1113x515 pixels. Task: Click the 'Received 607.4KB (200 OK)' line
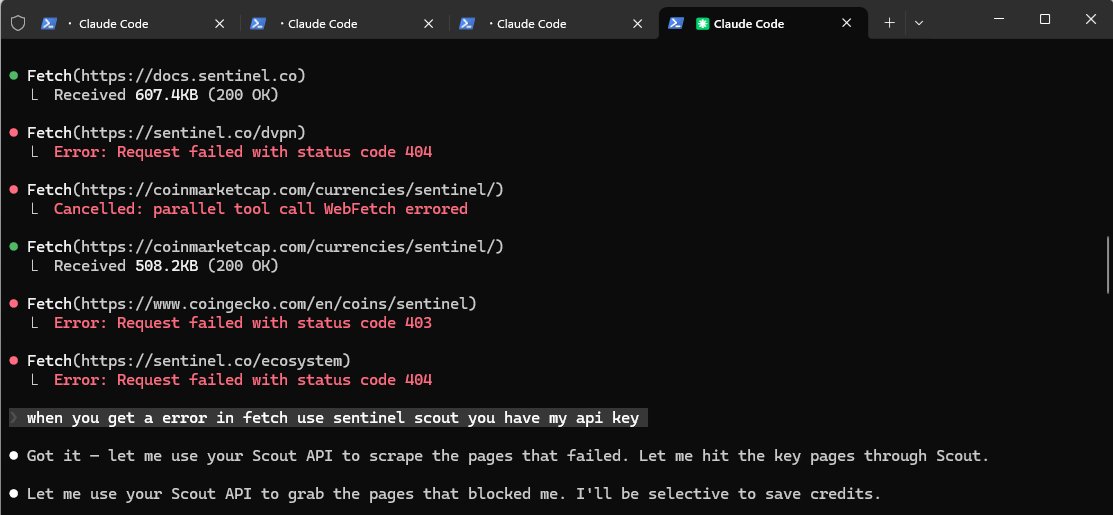tap(166, 94)
